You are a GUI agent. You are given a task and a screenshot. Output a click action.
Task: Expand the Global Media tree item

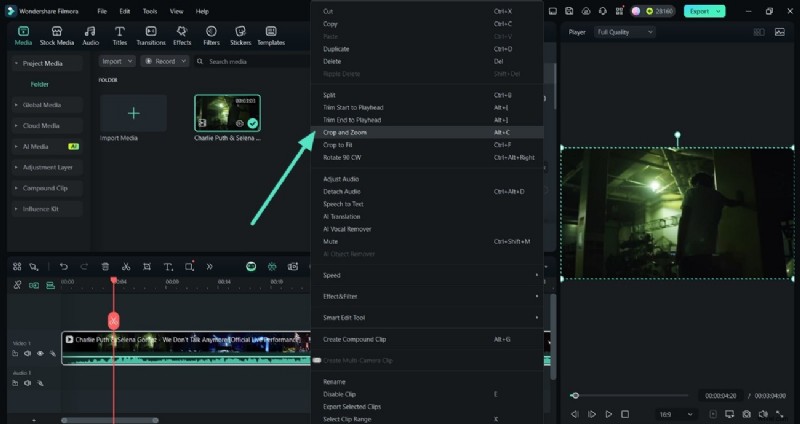[42, 104]
